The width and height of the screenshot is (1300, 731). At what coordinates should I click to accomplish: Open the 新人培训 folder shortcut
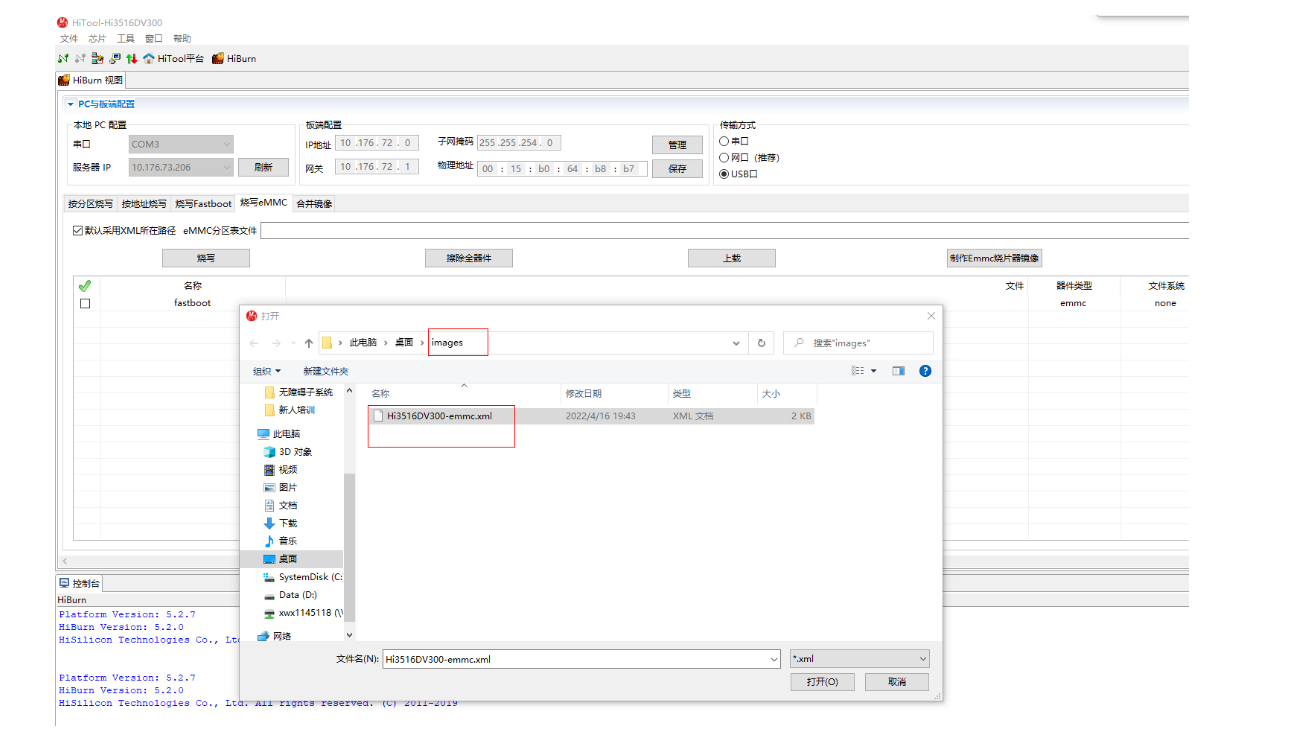289,410
